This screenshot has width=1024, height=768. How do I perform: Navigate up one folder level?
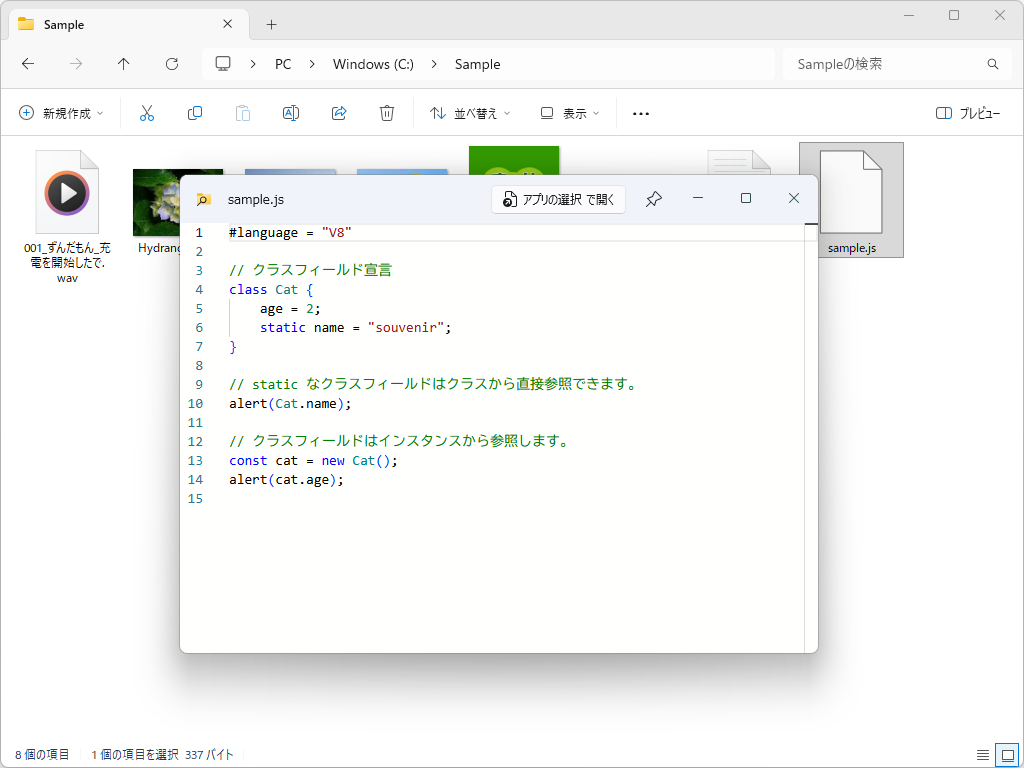click(x=123, y=64)
